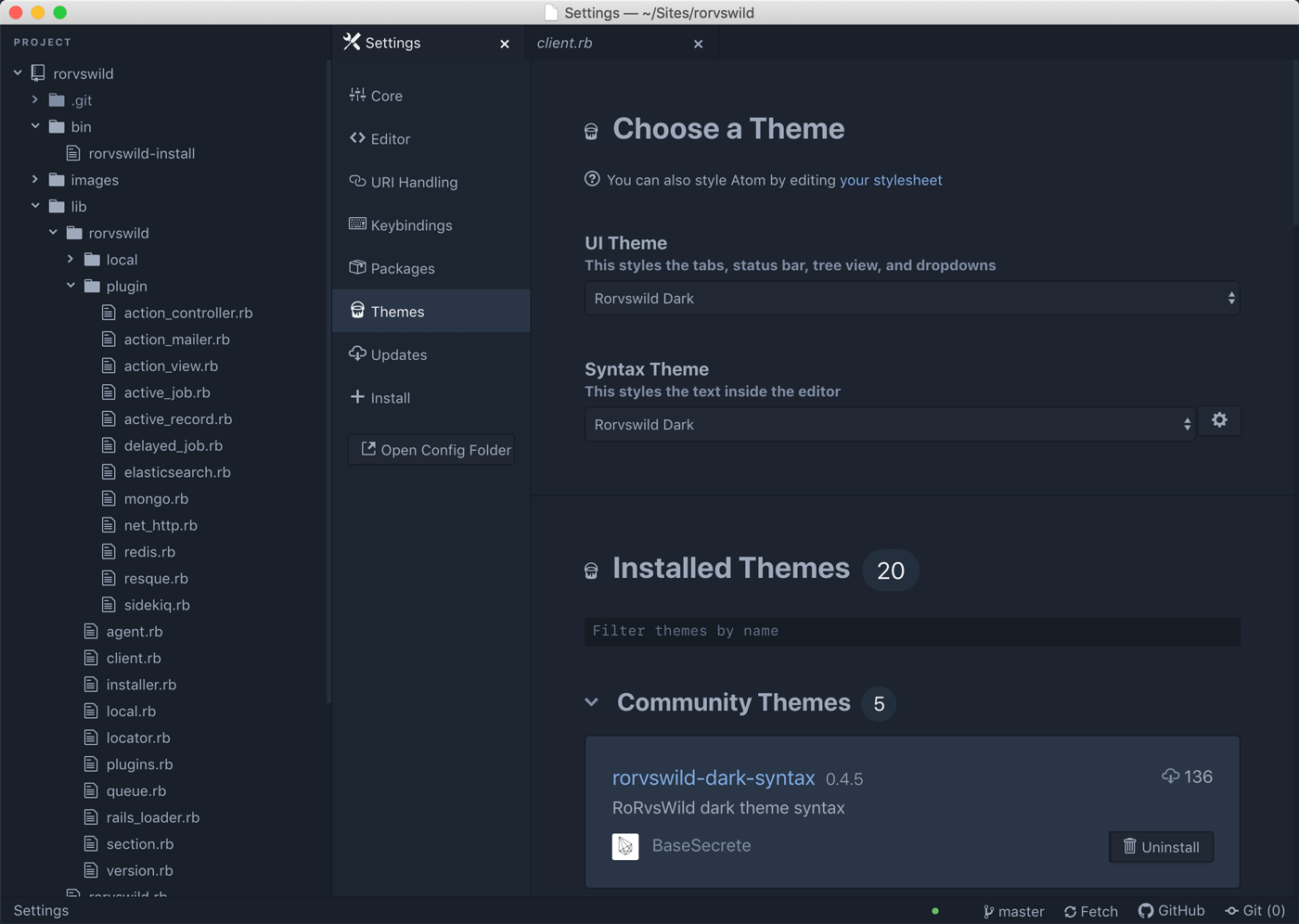Click the download count cloud icon

click(1170, 776)
